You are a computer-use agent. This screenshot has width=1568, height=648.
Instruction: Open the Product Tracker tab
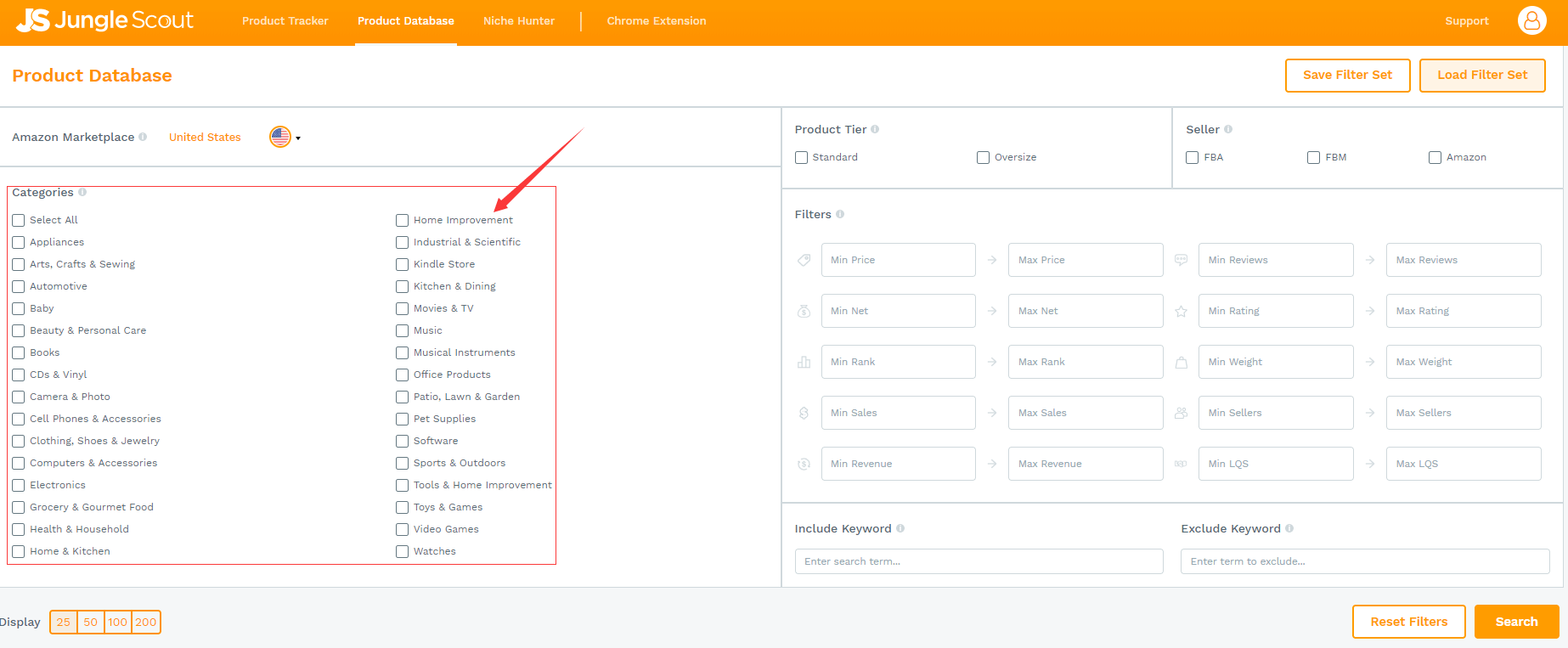pos(285,20)
